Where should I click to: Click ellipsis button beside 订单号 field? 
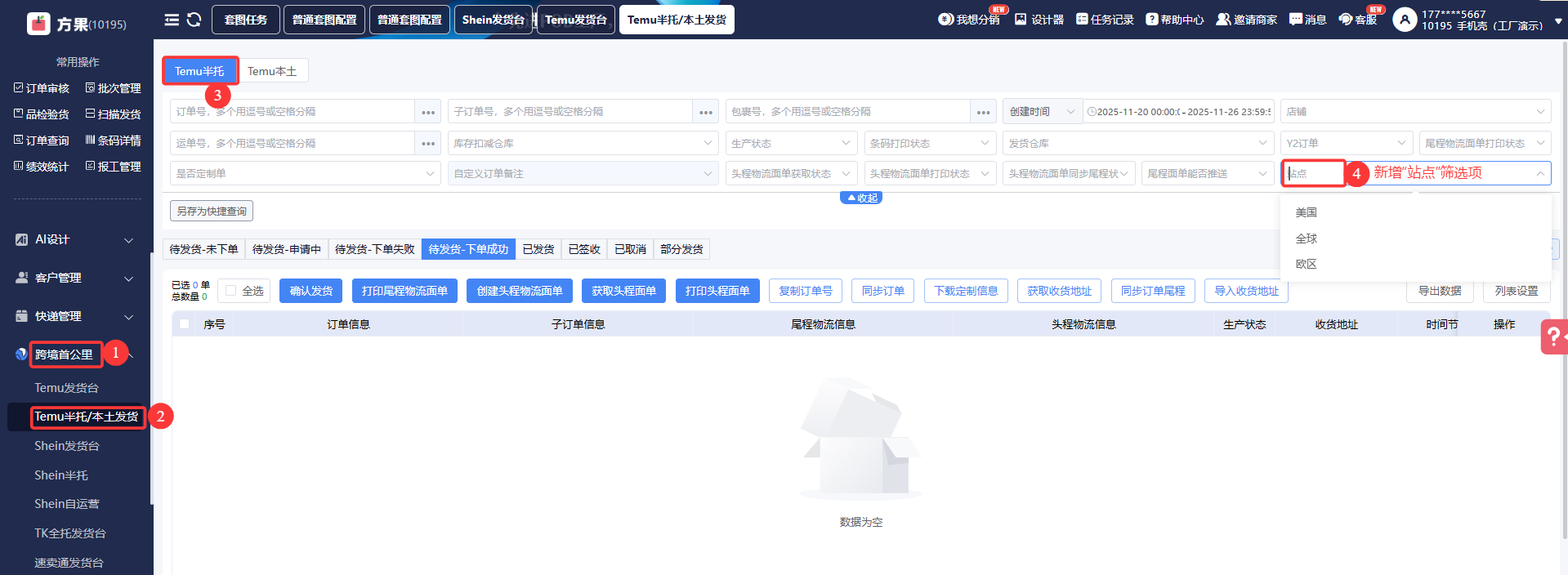tap(428, 112)
